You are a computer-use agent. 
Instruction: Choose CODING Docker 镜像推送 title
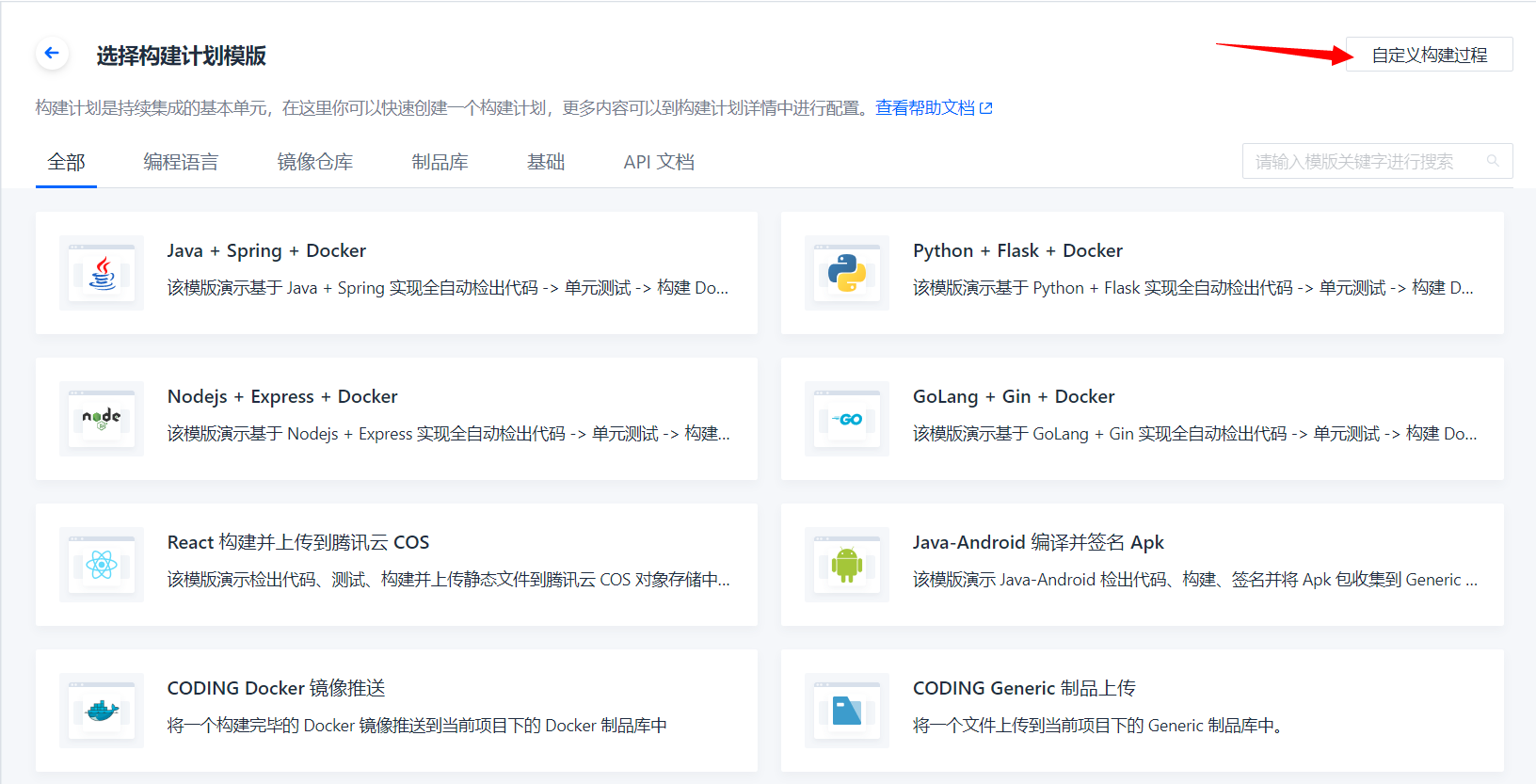[x=276, y=688]
